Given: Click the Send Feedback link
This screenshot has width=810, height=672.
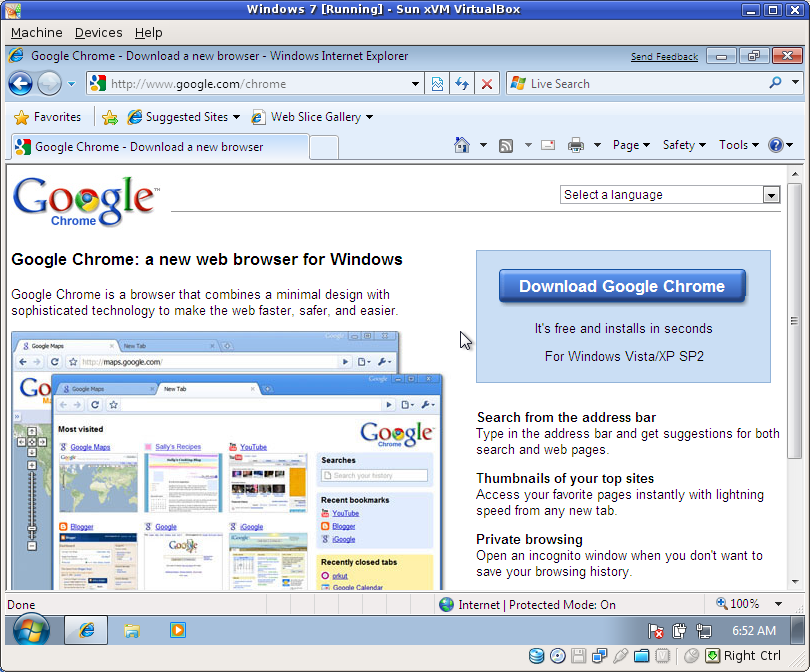Looking at the screenshot, I should 664,56.
